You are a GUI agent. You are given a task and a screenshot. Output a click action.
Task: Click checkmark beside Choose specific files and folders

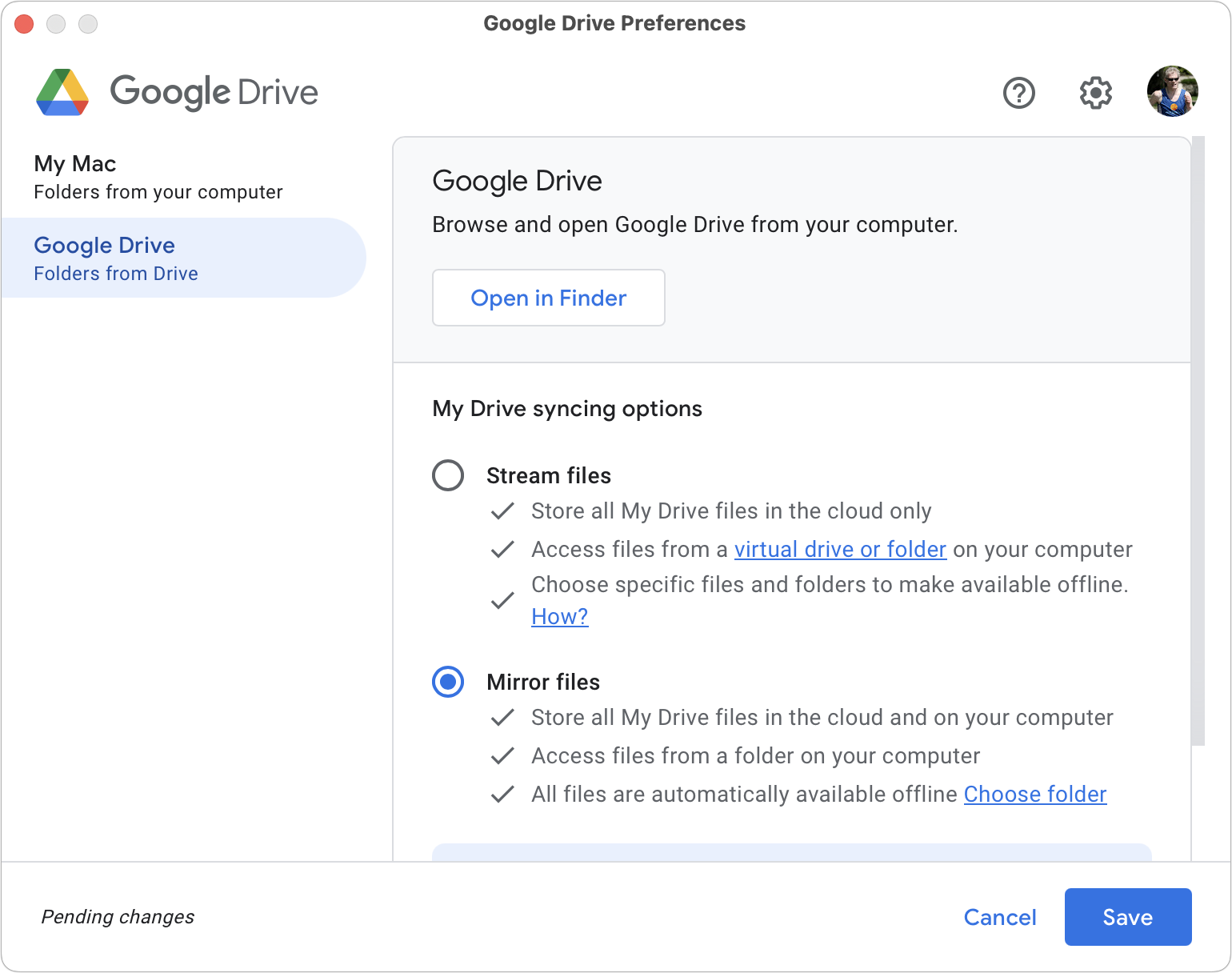point(502,600)
